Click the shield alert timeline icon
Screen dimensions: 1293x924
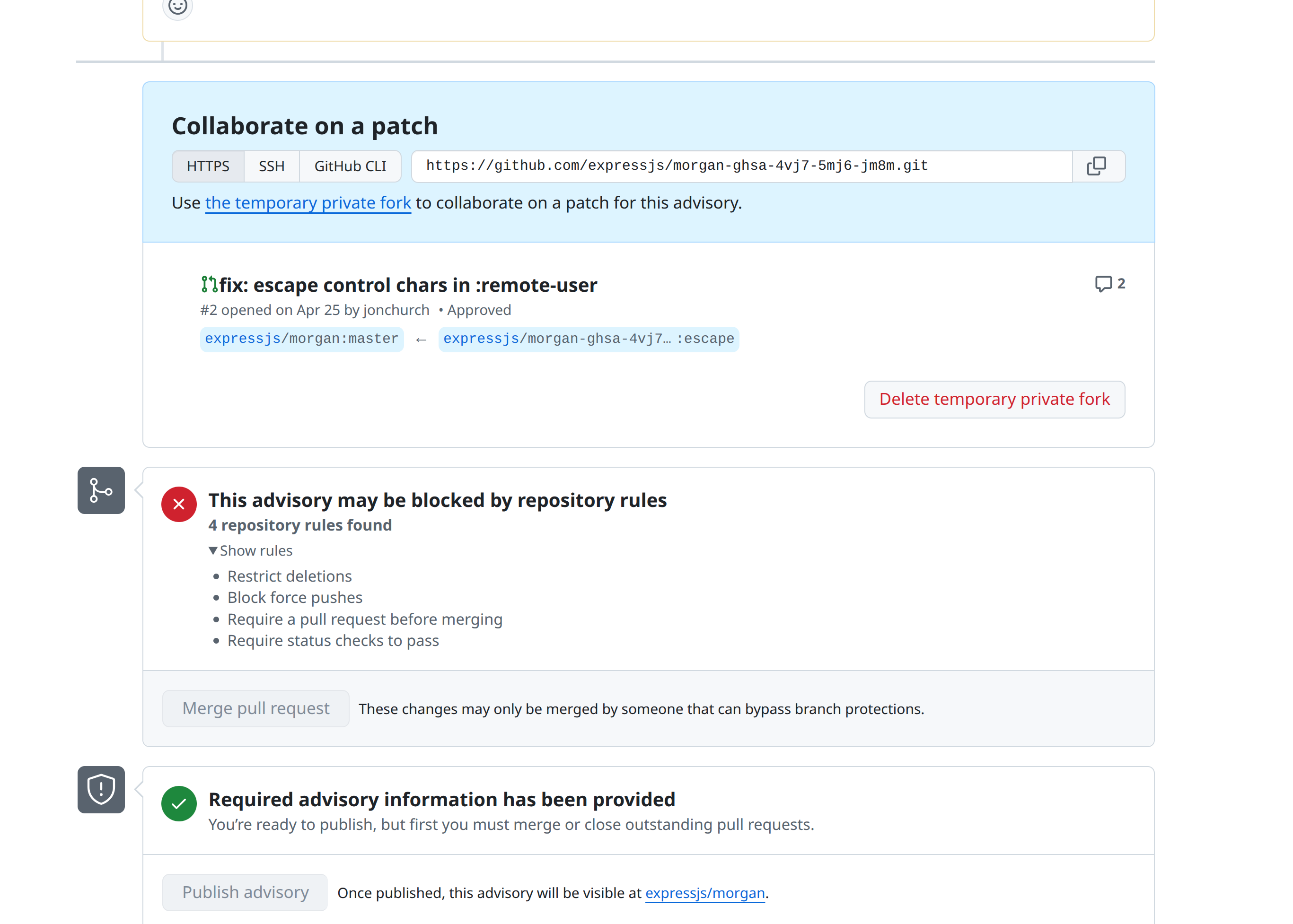tap(101, 790)
